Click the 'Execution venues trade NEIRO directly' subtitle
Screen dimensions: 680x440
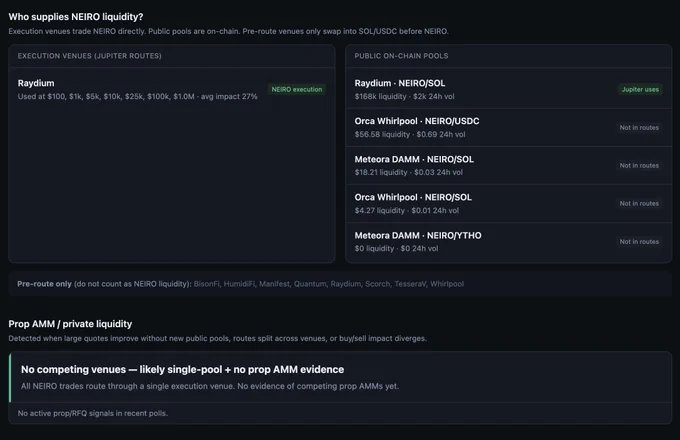click(229, 31)
